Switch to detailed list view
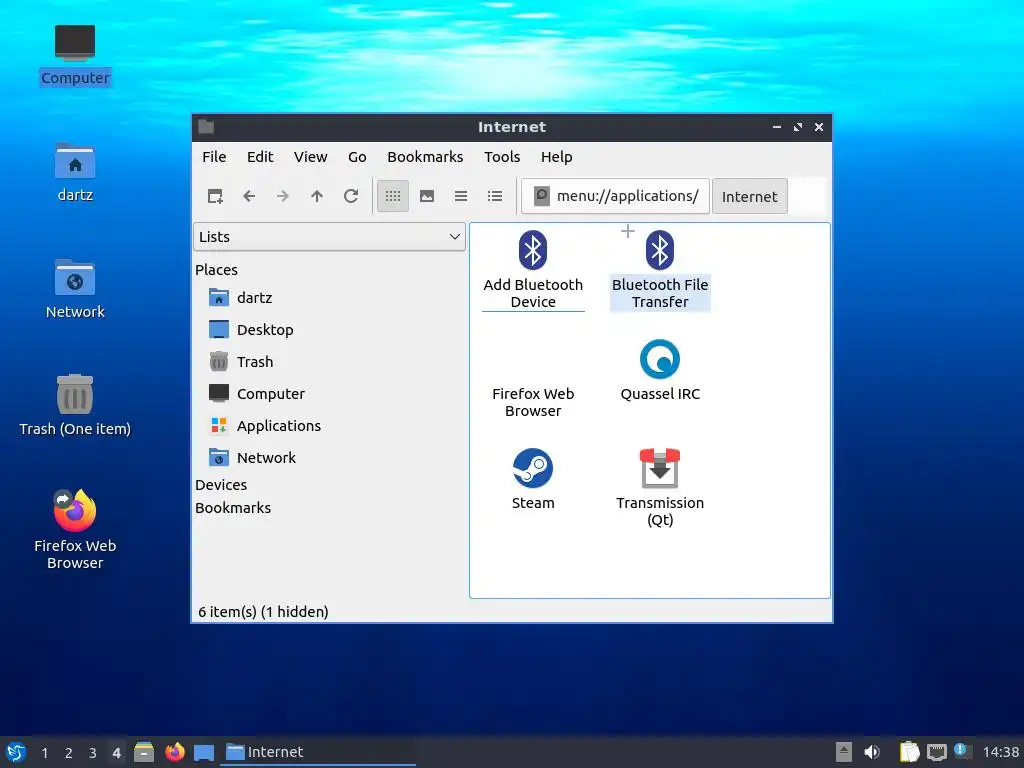This screenshot has height=768, width=1024. [495, 196]
